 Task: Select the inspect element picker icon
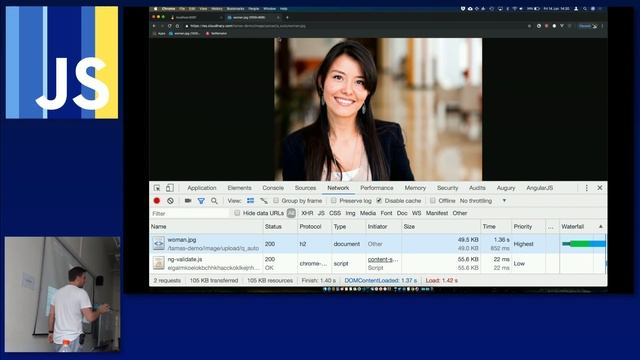click(157, 188)
